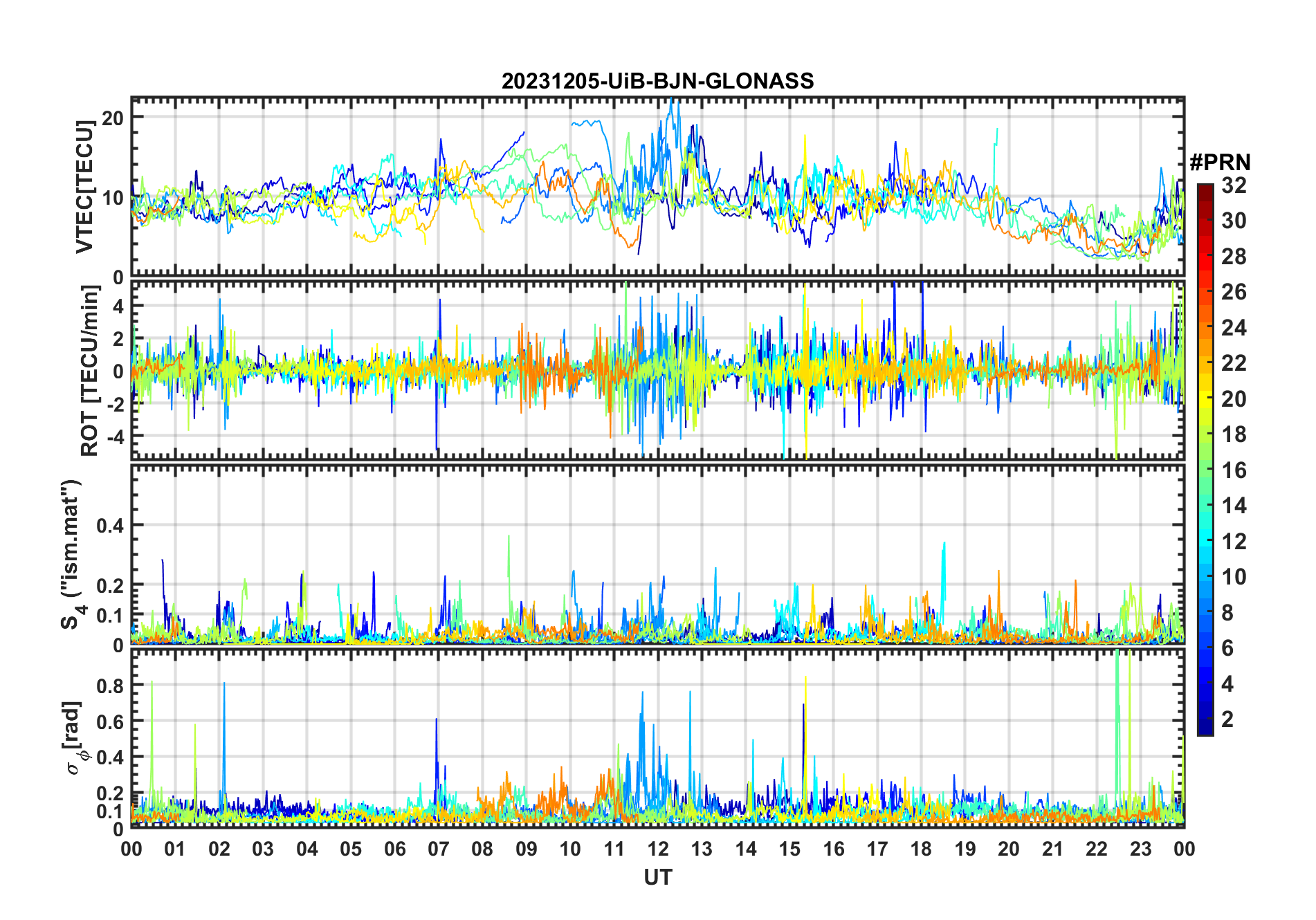Click the 0.4 tick on S4 axis
Image resolution: width=1316 pixels, height=920 pixels.
111,526
